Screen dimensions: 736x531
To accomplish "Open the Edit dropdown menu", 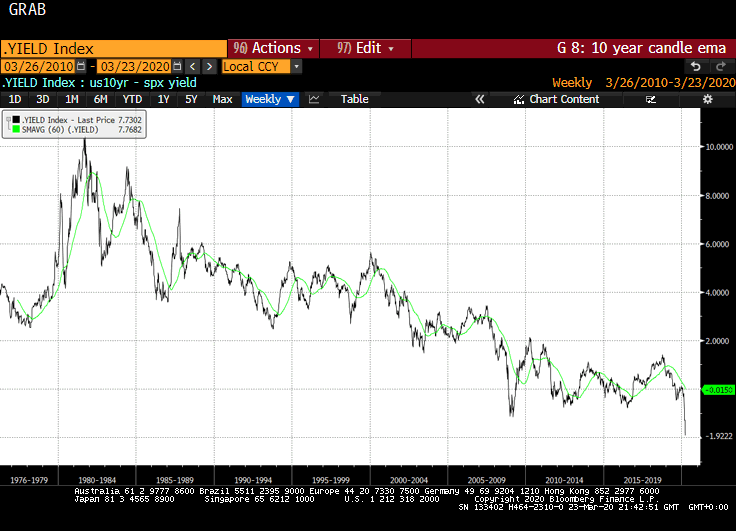I will pos(365,48).
